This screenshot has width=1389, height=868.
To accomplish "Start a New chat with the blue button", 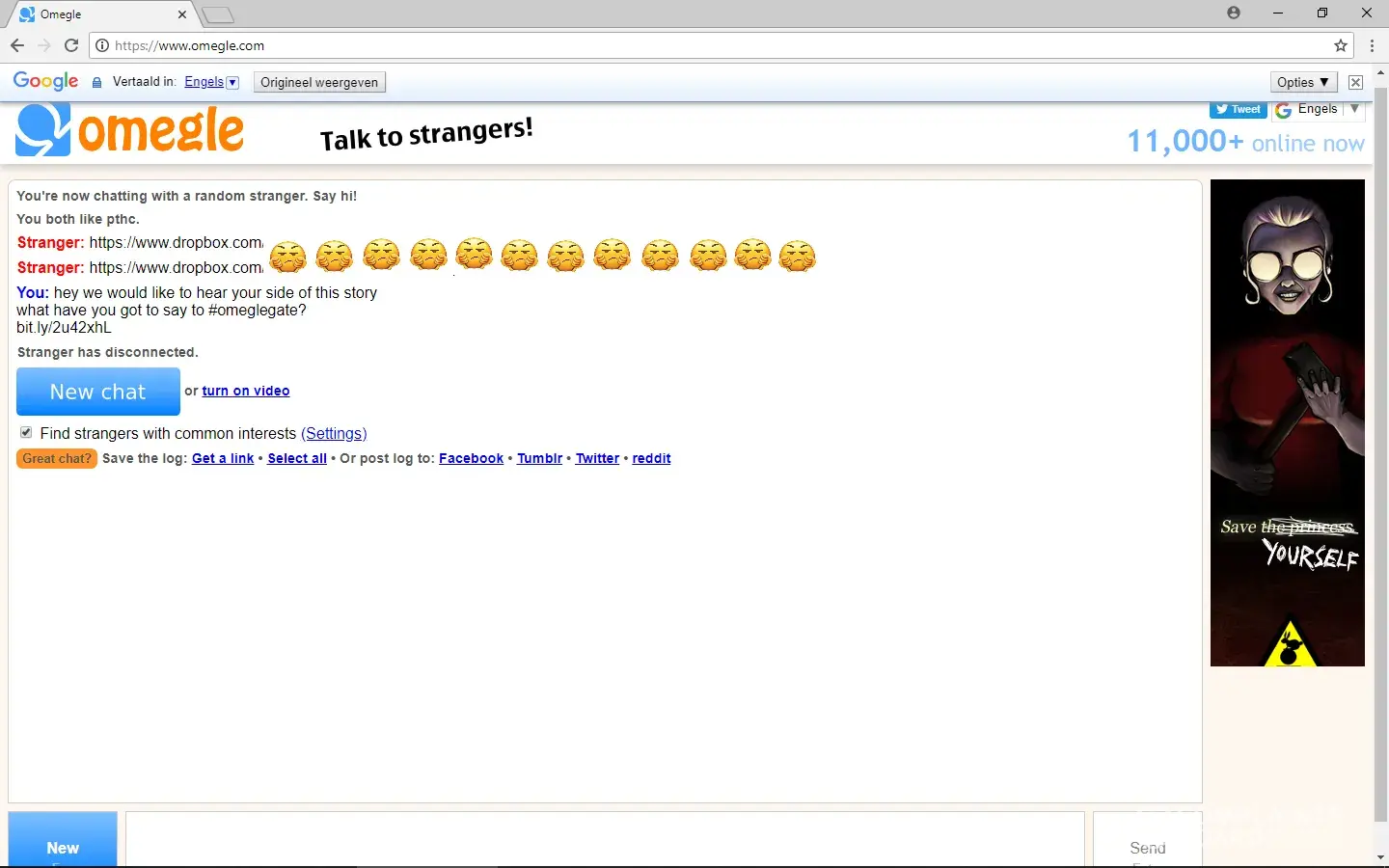I will 98,392.
